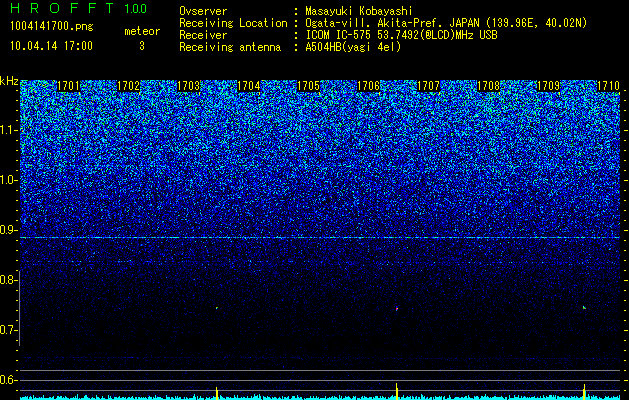Click the 1702 time marker
The width and height of the screenshot is (629, 400).
click(x=129, y=86)
